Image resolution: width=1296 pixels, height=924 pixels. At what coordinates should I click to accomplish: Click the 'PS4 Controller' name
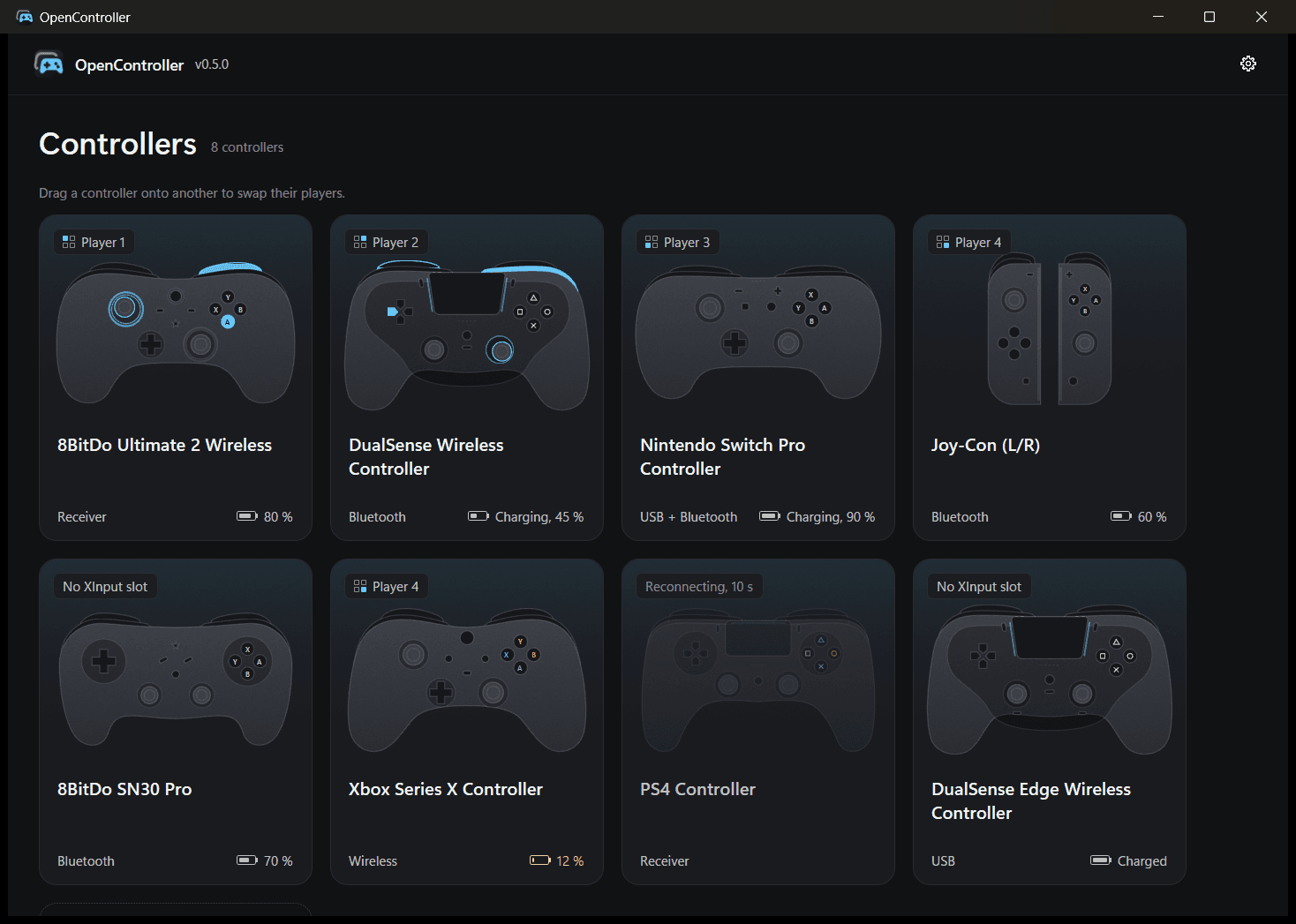coord(697,789)
